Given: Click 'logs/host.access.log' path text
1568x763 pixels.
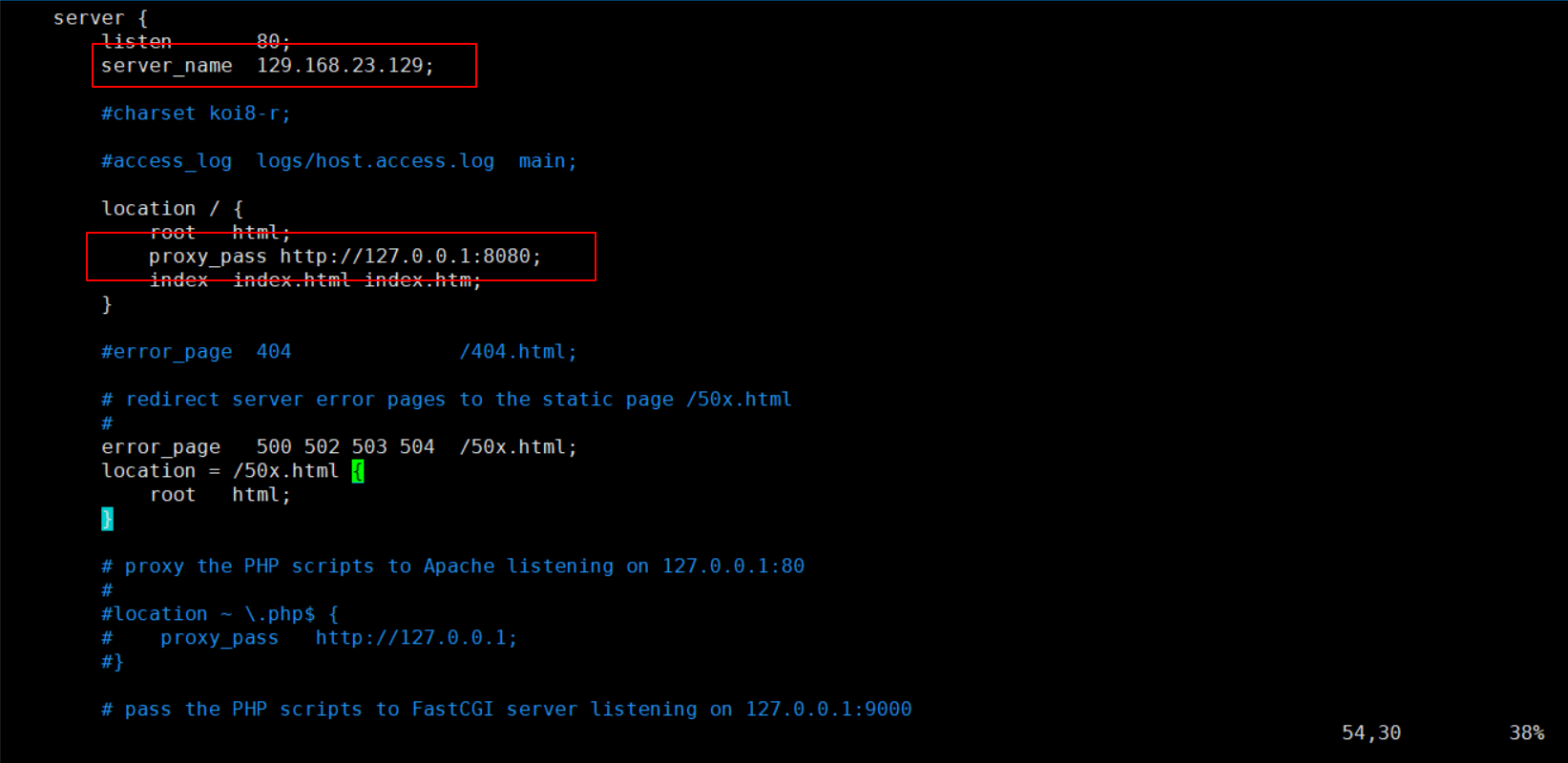Looking at the screenshot, I should tap(375, 161).
